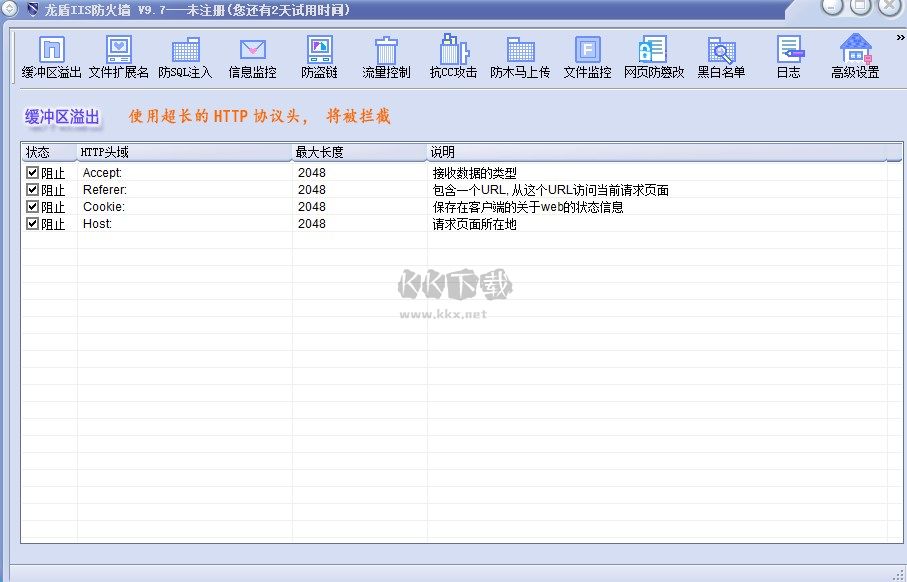Image resolution: width=907 pixels, height=582 pixels.
Task: Uncheck blocking for the Host header
Action: pos(32,223)
